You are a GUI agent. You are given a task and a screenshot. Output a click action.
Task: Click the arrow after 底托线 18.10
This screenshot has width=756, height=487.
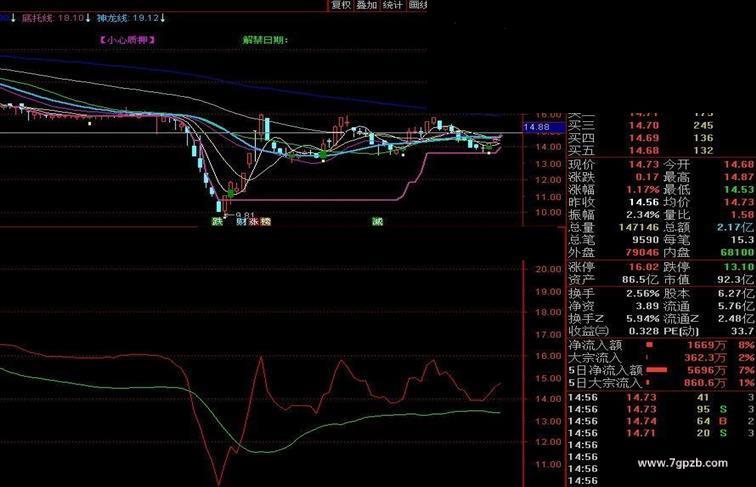(88, 18)
